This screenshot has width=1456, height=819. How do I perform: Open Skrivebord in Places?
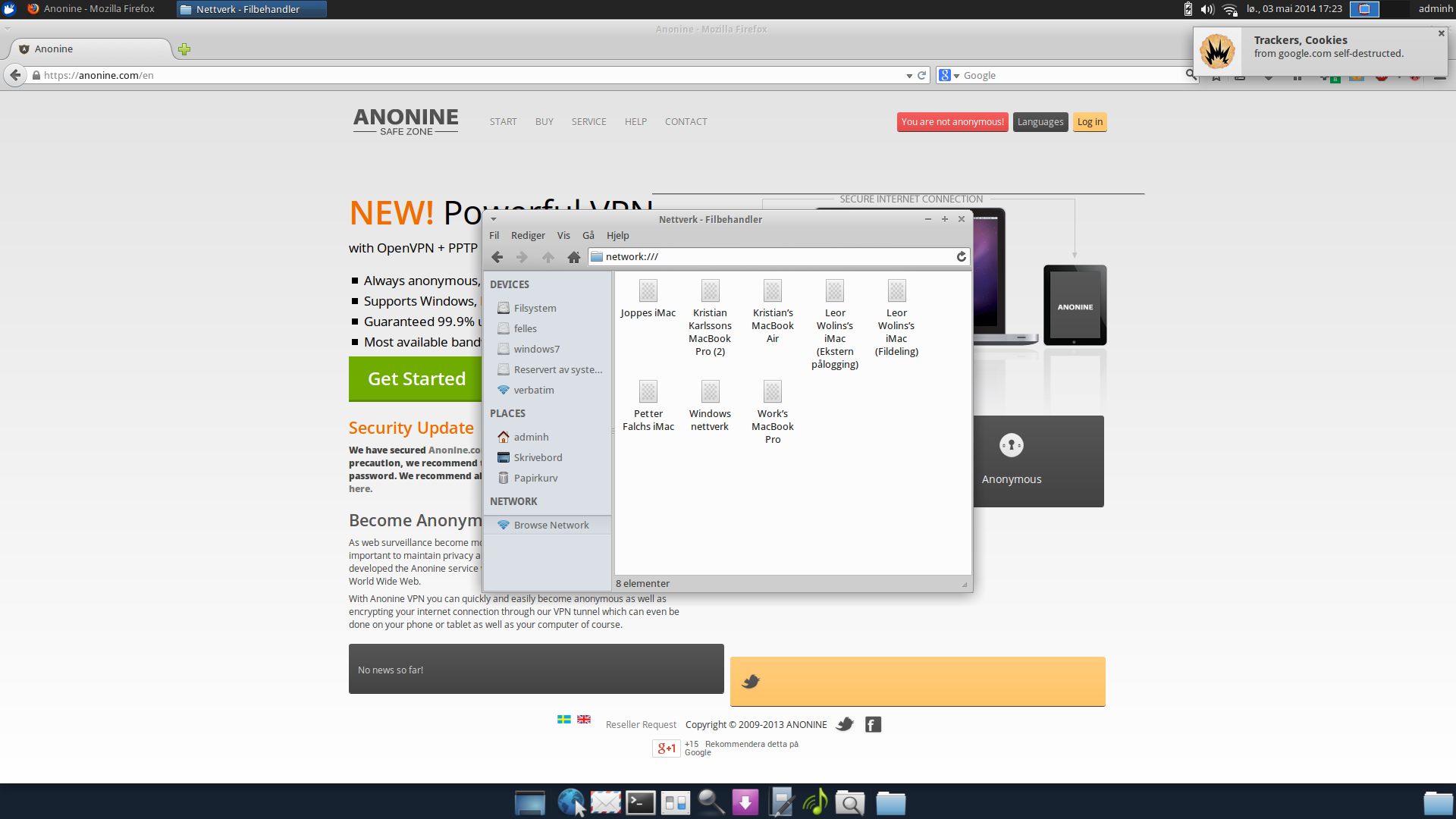tap(548, 457)
